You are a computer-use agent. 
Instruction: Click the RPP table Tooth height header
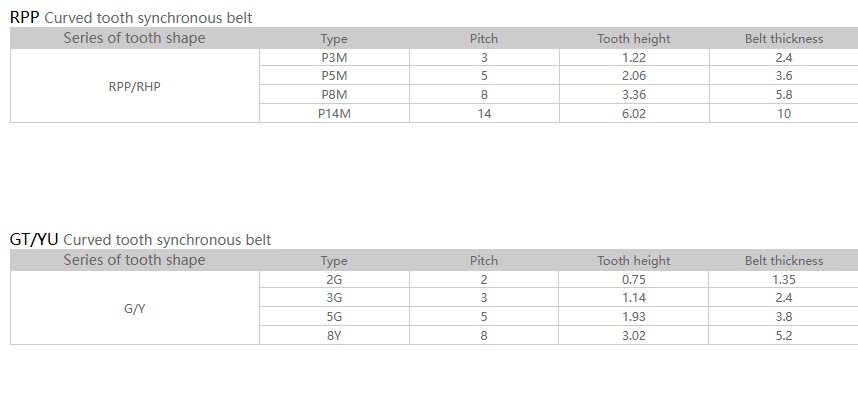click(x=634, y=39)
